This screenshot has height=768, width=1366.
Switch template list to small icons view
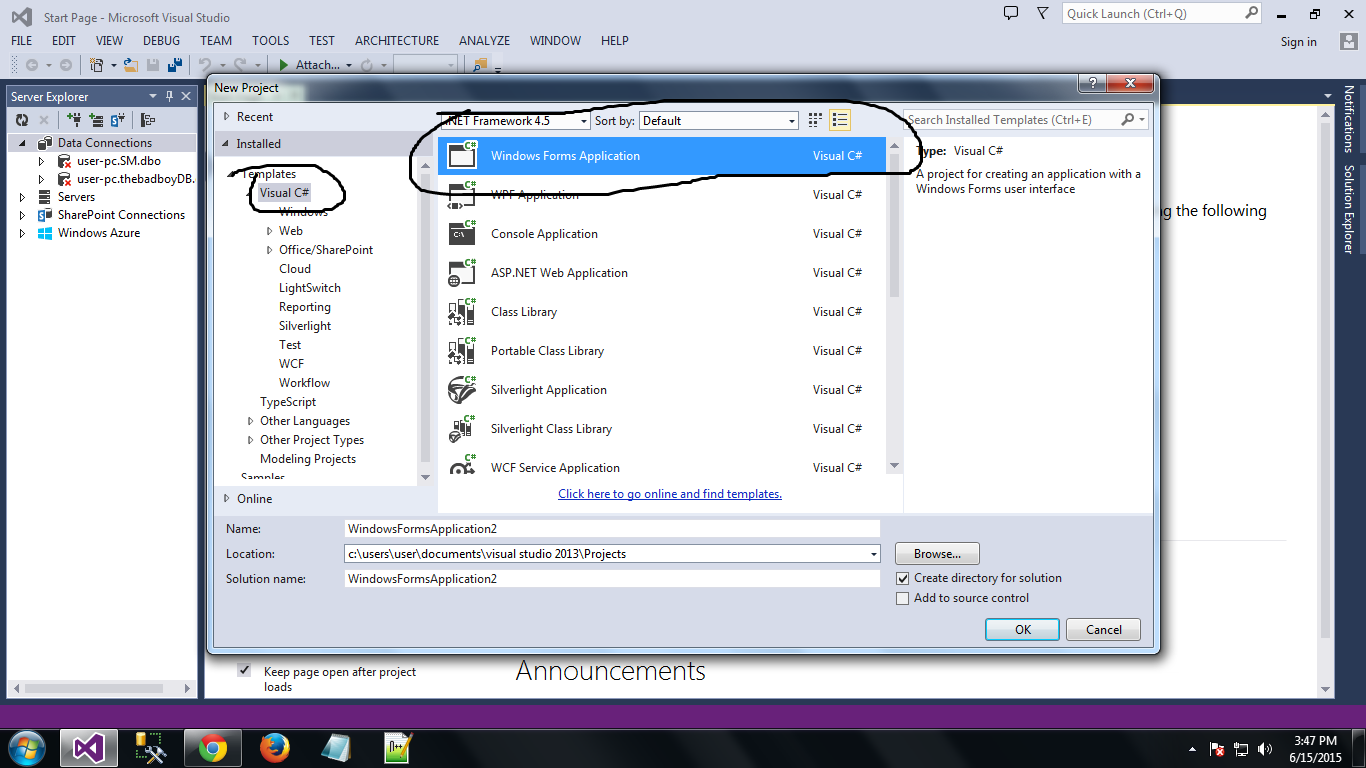click(x=815, y=120)
